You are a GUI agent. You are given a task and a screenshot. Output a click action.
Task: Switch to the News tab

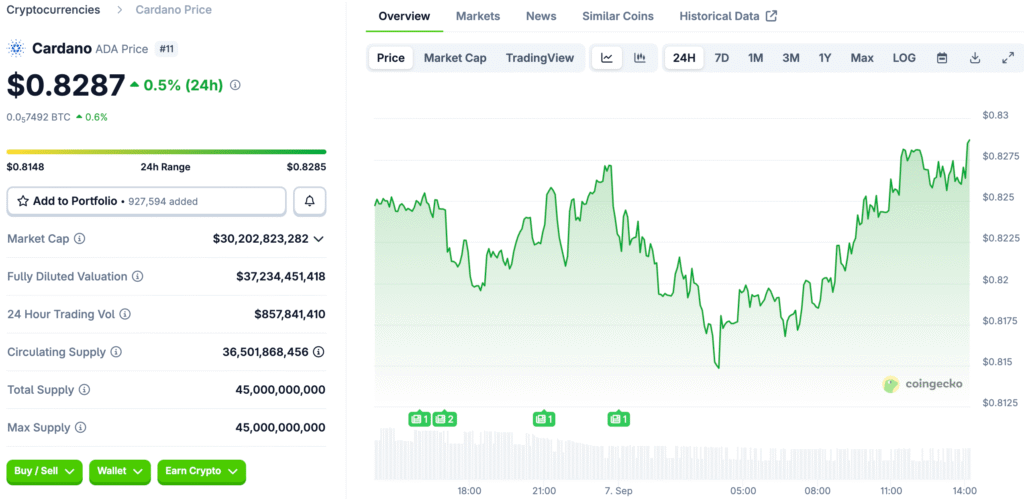[x=541, y=16]
